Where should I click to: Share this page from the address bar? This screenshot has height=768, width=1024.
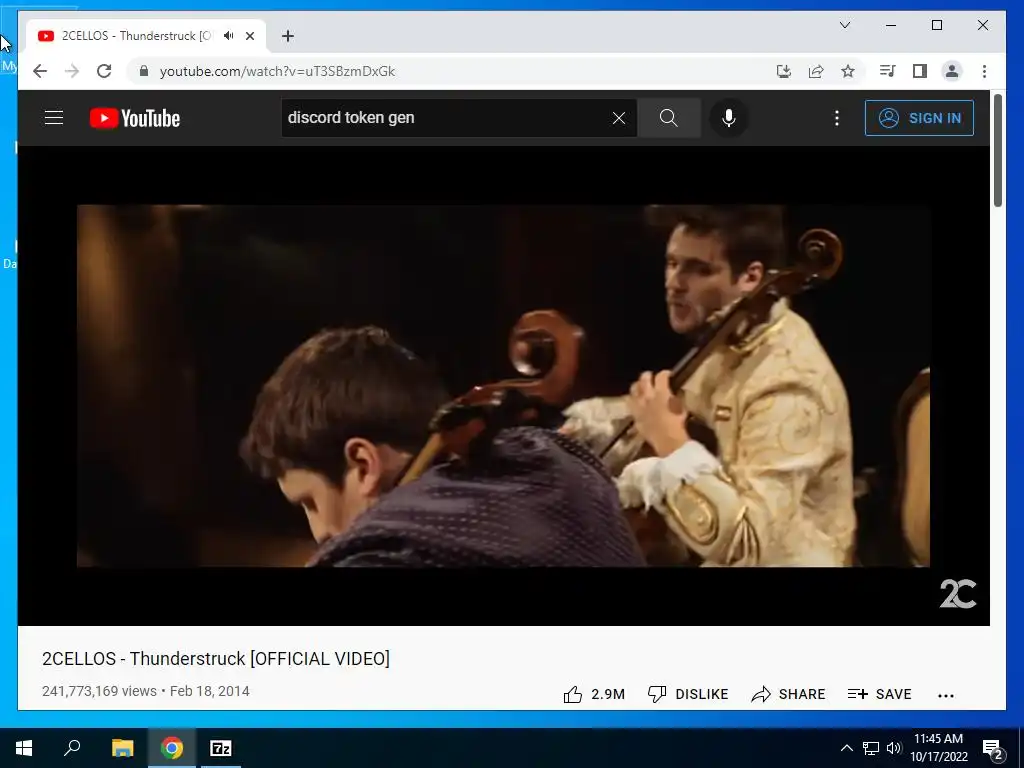[x=816, y=71]
